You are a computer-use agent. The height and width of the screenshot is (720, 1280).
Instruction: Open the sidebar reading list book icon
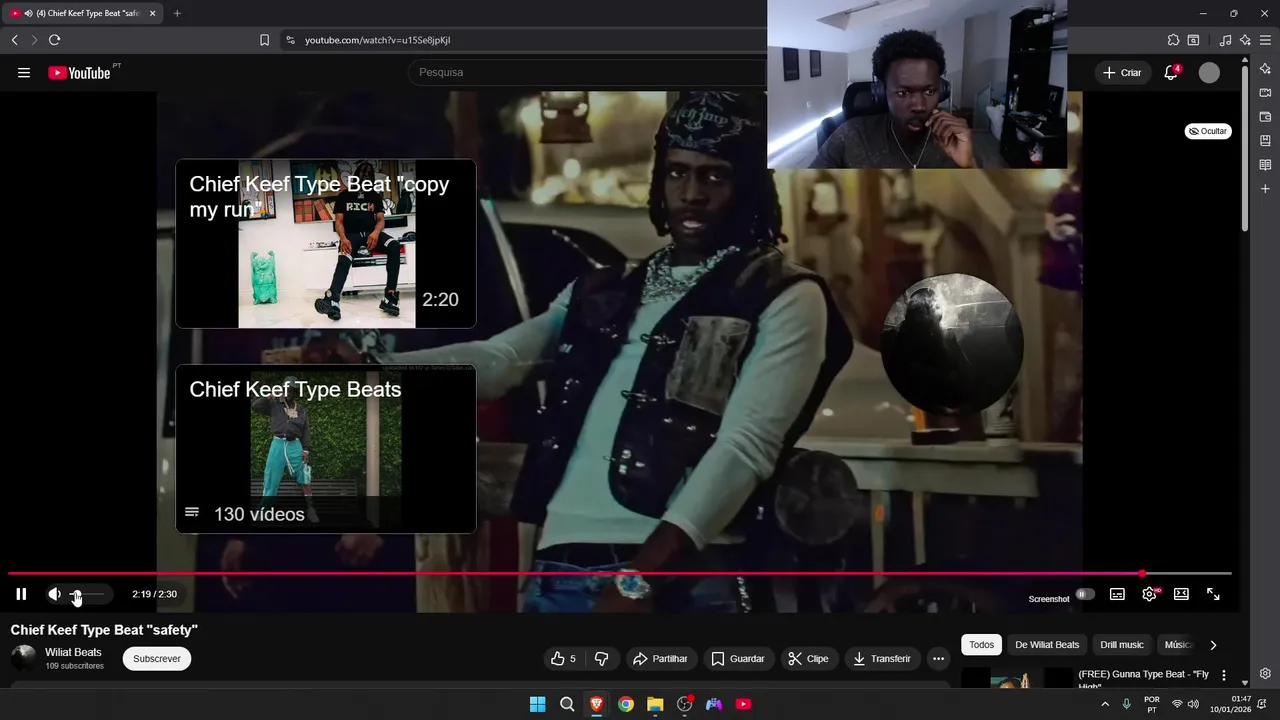1265,165
